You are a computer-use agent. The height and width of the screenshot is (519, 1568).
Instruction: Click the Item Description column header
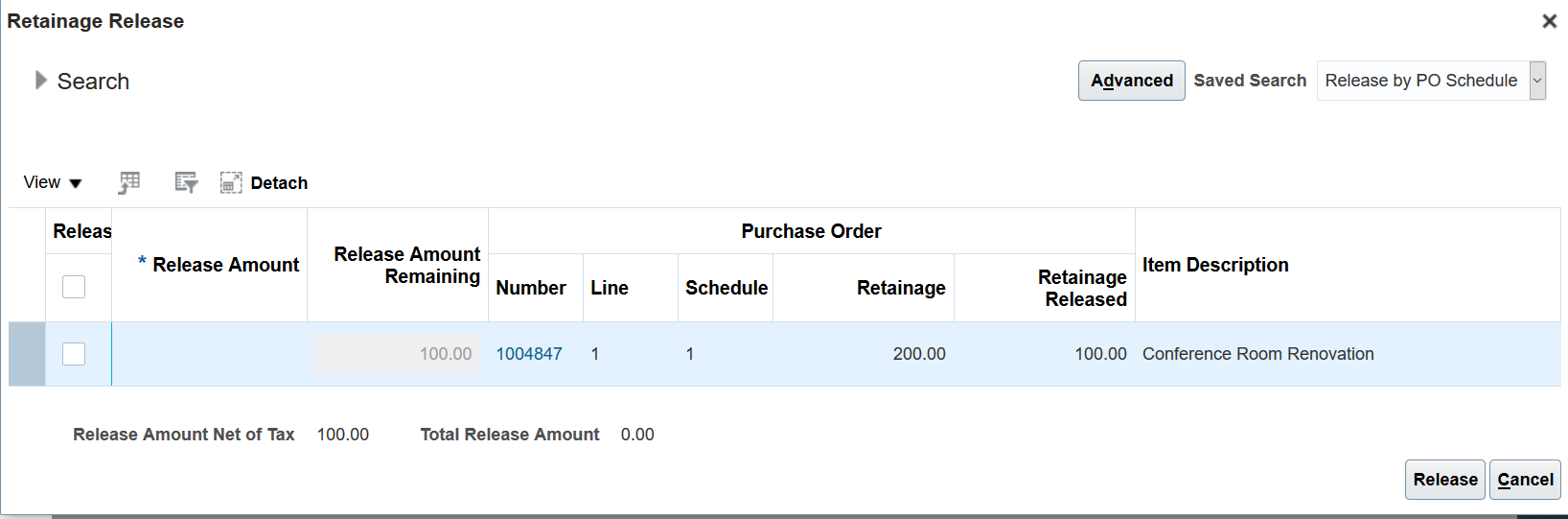pyautogui.click(x=1214, y=265)
